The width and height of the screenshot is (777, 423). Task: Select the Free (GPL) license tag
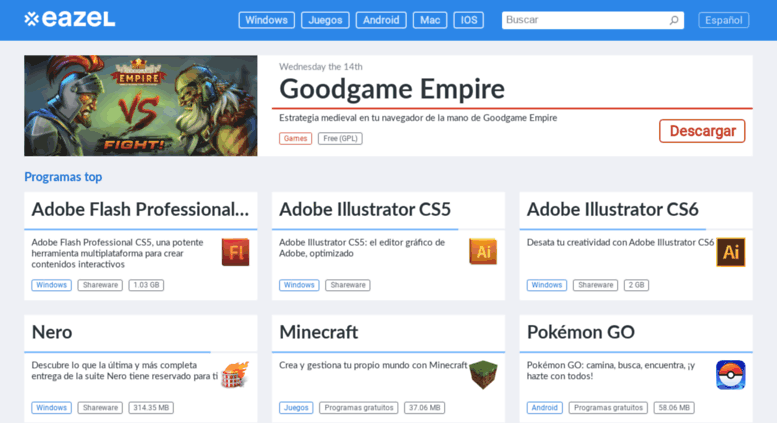(x=340, y=139)
